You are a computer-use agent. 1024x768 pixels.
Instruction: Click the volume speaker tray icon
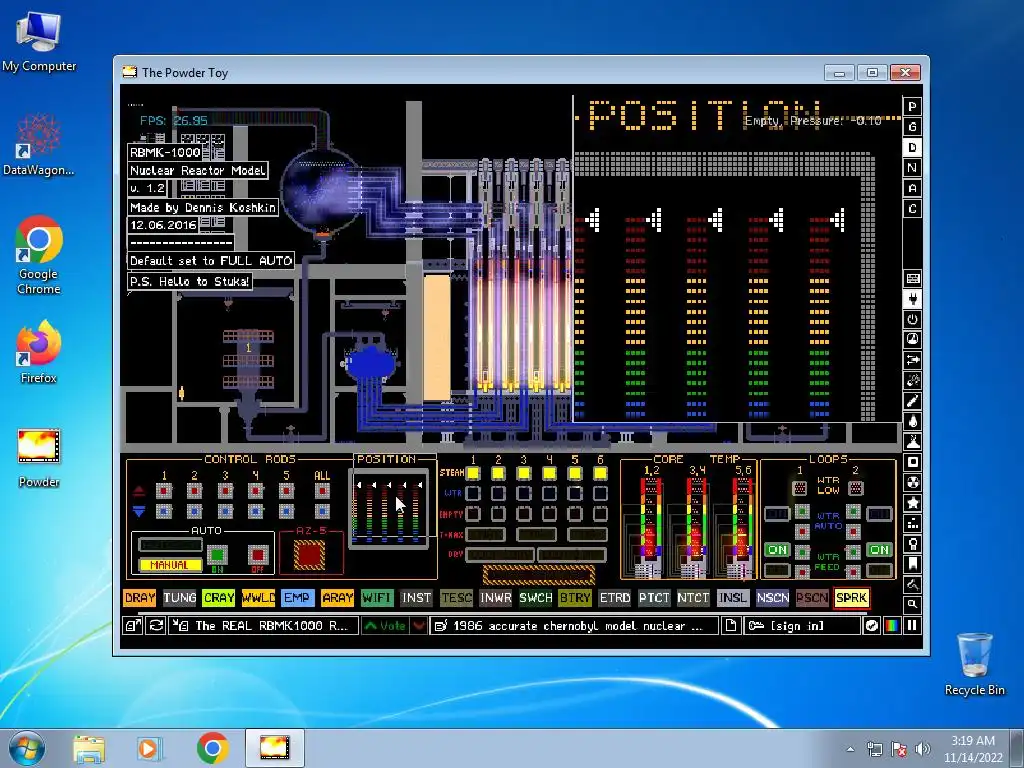(x=922, y=749)
